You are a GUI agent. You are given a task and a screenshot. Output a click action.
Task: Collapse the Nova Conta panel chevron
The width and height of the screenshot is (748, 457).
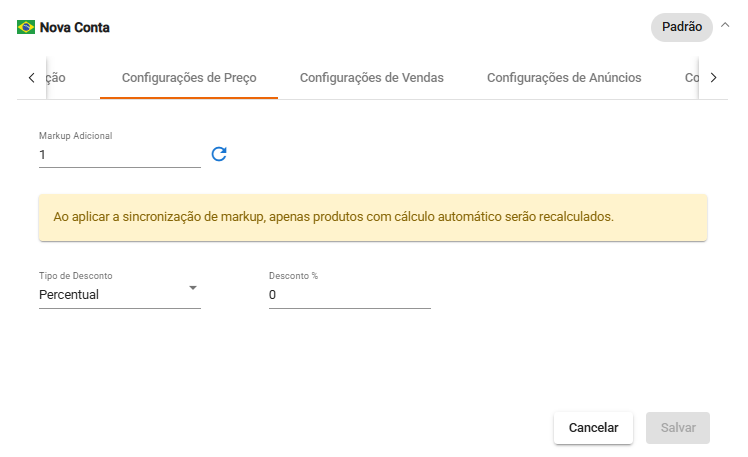pos(725,27)
